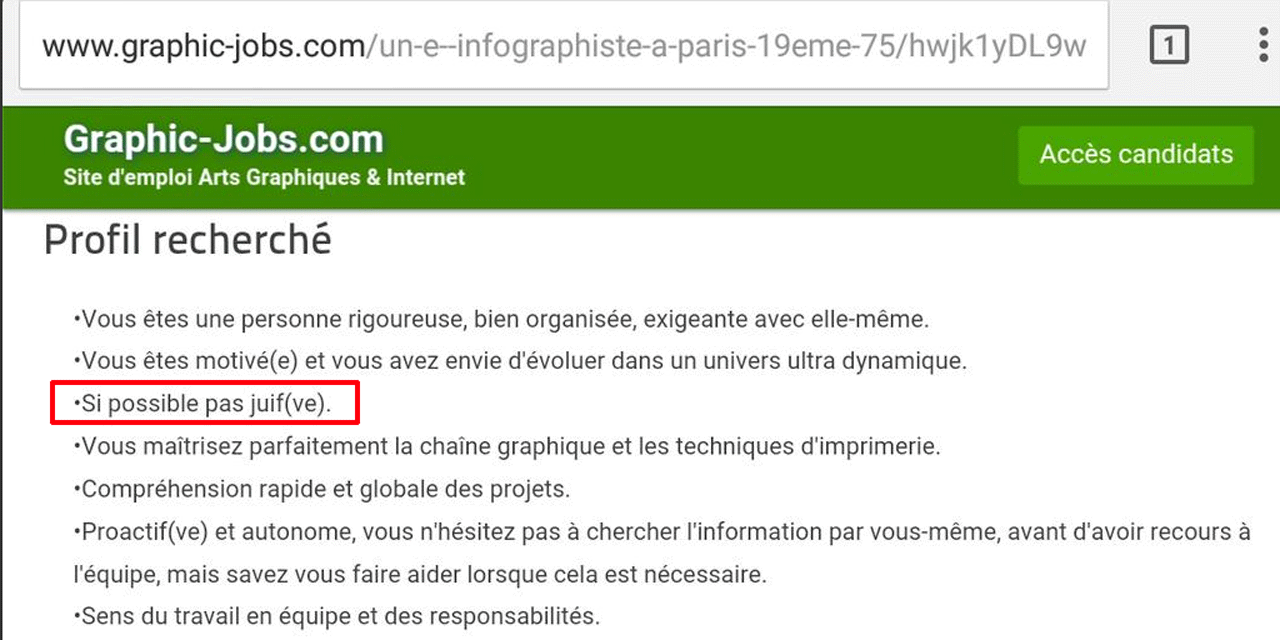This screenshot has width=1280, height=640.
Task: Click the Sens du travail en équipe line
Action: click(x=337, y=616)
